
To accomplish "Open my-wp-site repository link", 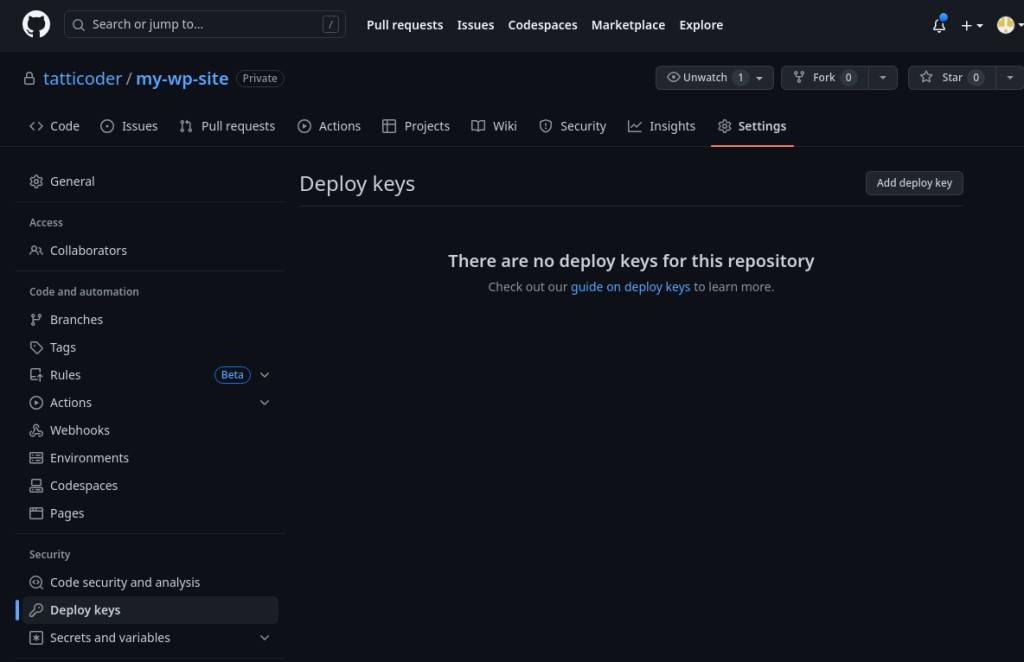I will pyautogui.click(x=182, y=78).
